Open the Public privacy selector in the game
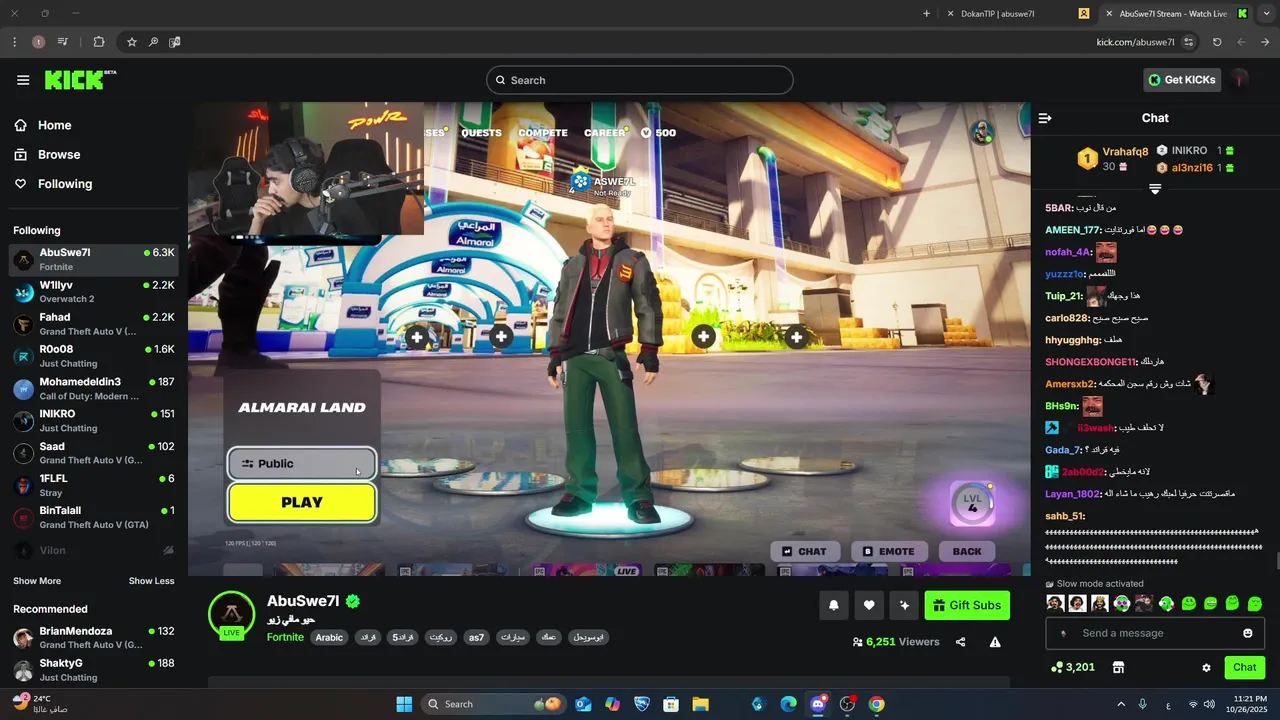Viewport: 1280px width, 720px height. tap(302, 463)
